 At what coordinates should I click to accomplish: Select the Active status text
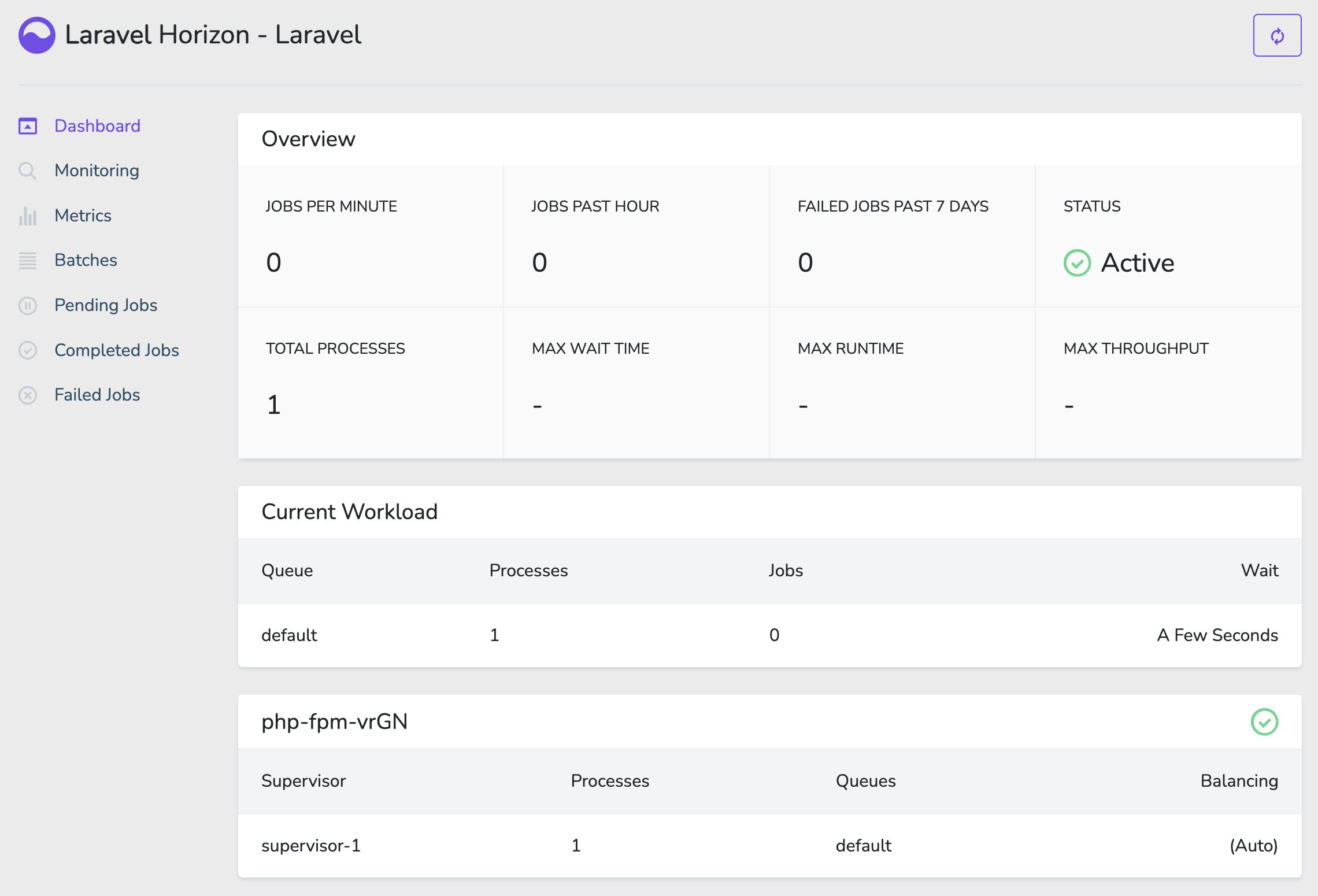(x=1137, y=263)
